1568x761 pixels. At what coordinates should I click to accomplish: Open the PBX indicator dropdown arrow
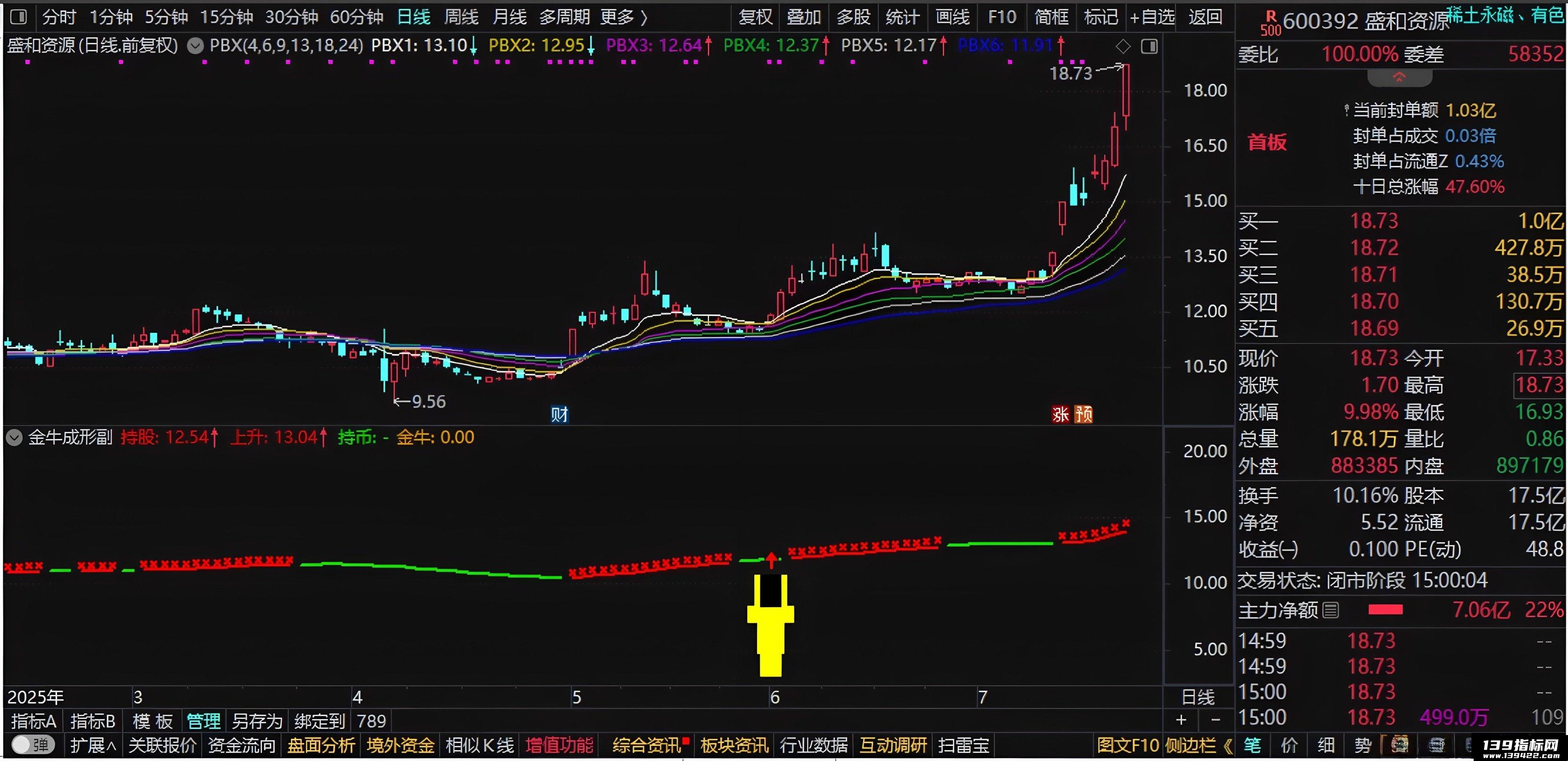(x=195, y=46)
